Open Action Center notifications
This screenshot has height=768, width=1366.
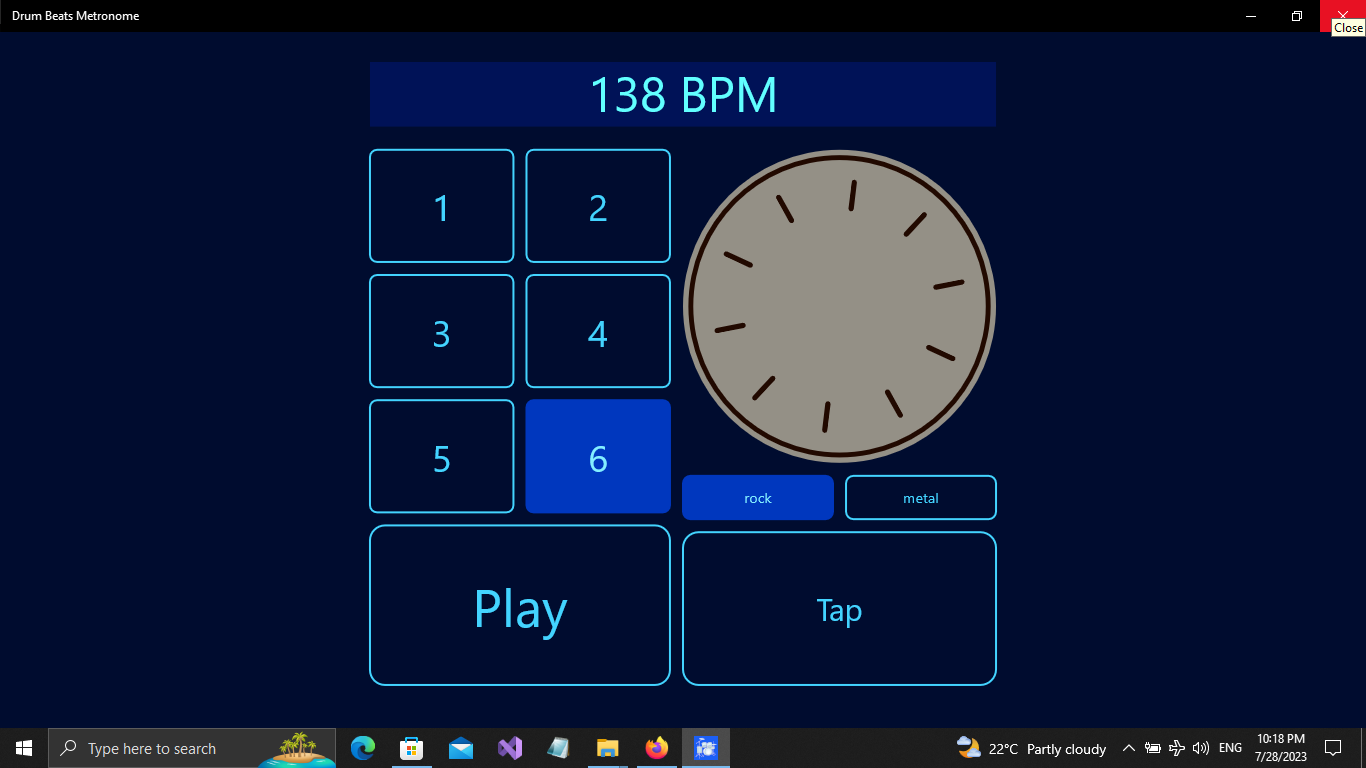pos(1334,748)
